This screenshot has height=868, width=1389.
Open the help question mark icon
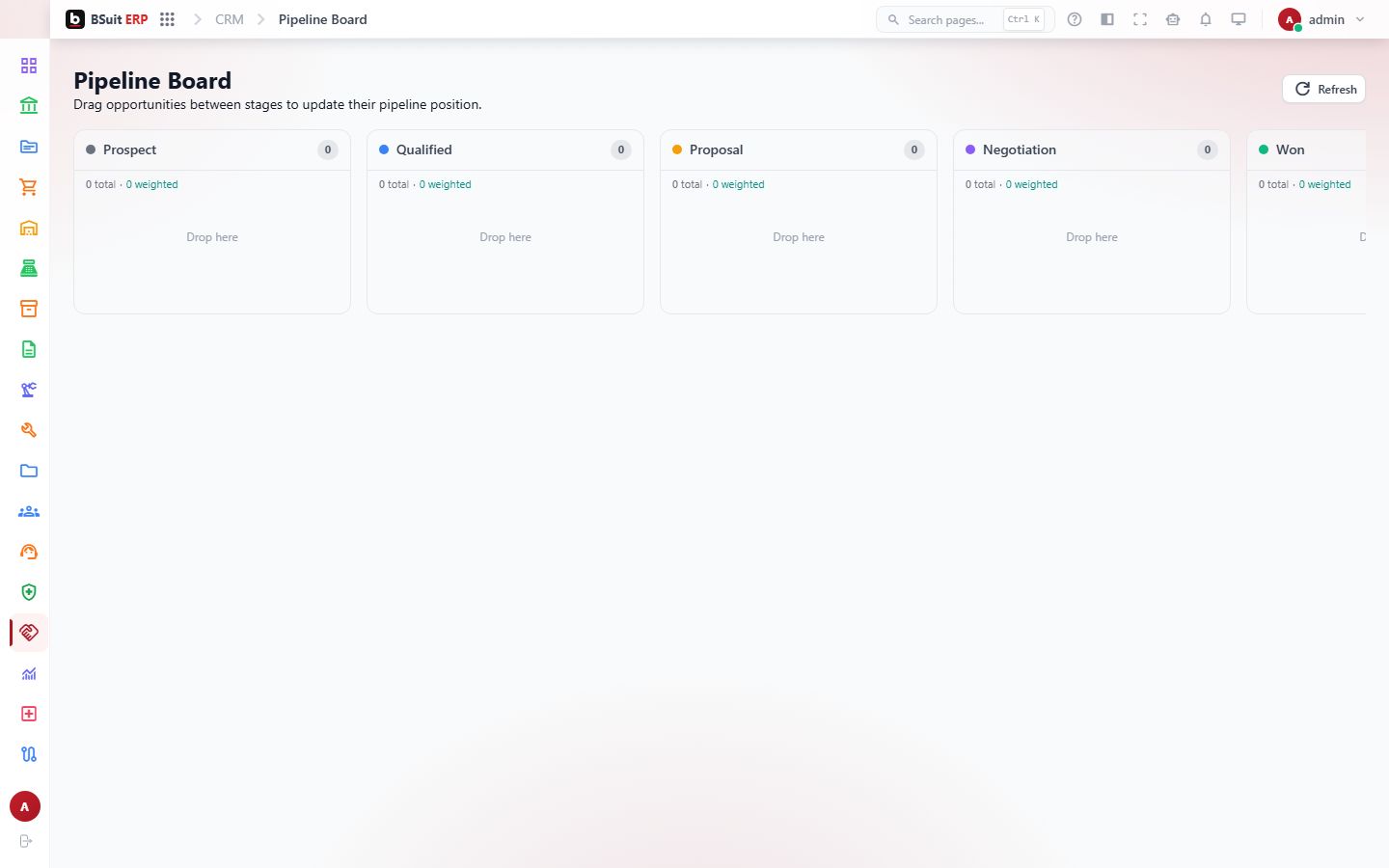[x=1075, y=19]
